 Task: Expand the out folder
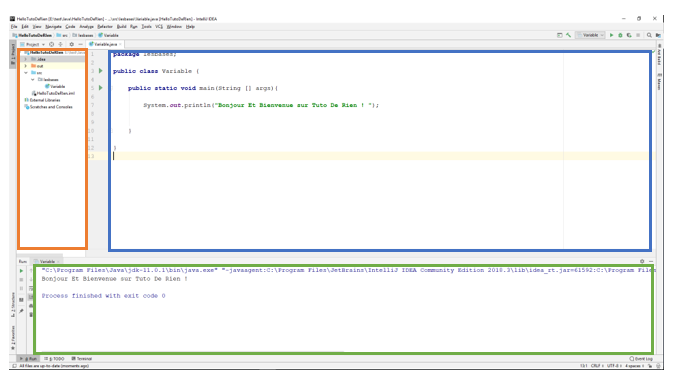click(x=26, y=66)
